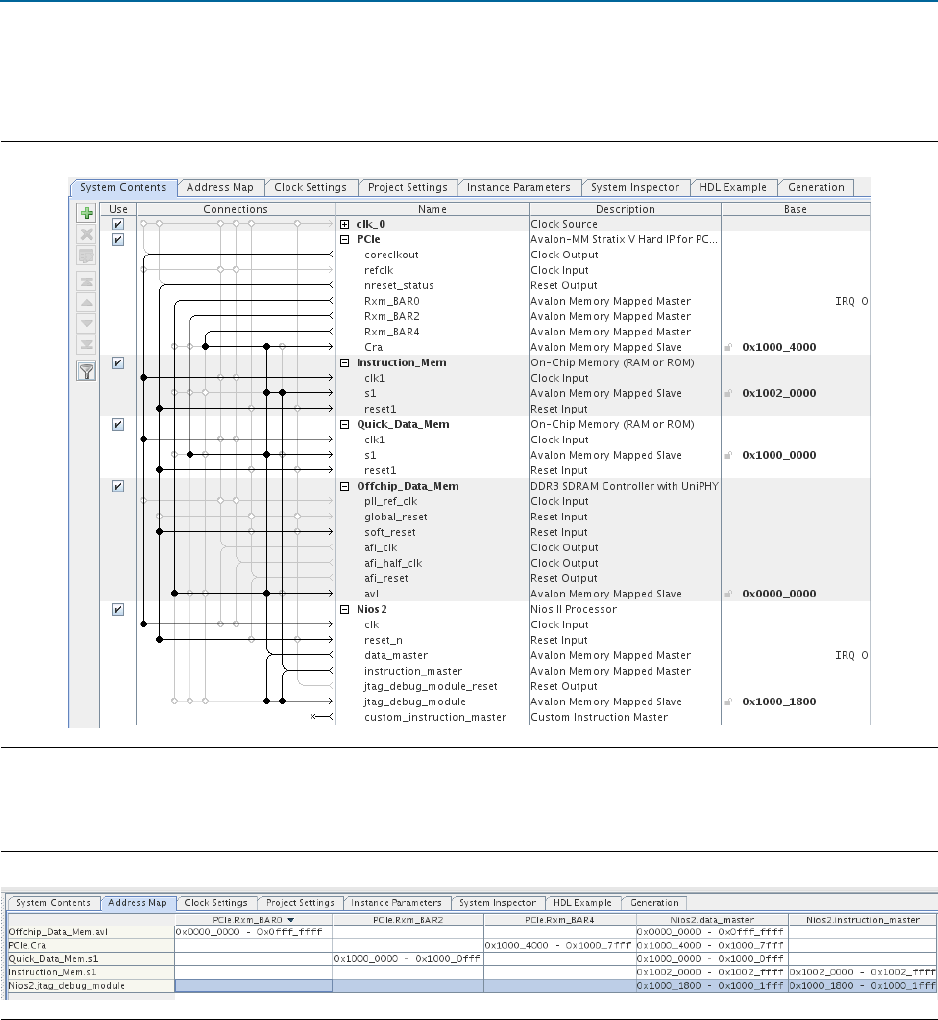
Task: Switch to the unselected System Contents tab
Action: click(53, 903)
